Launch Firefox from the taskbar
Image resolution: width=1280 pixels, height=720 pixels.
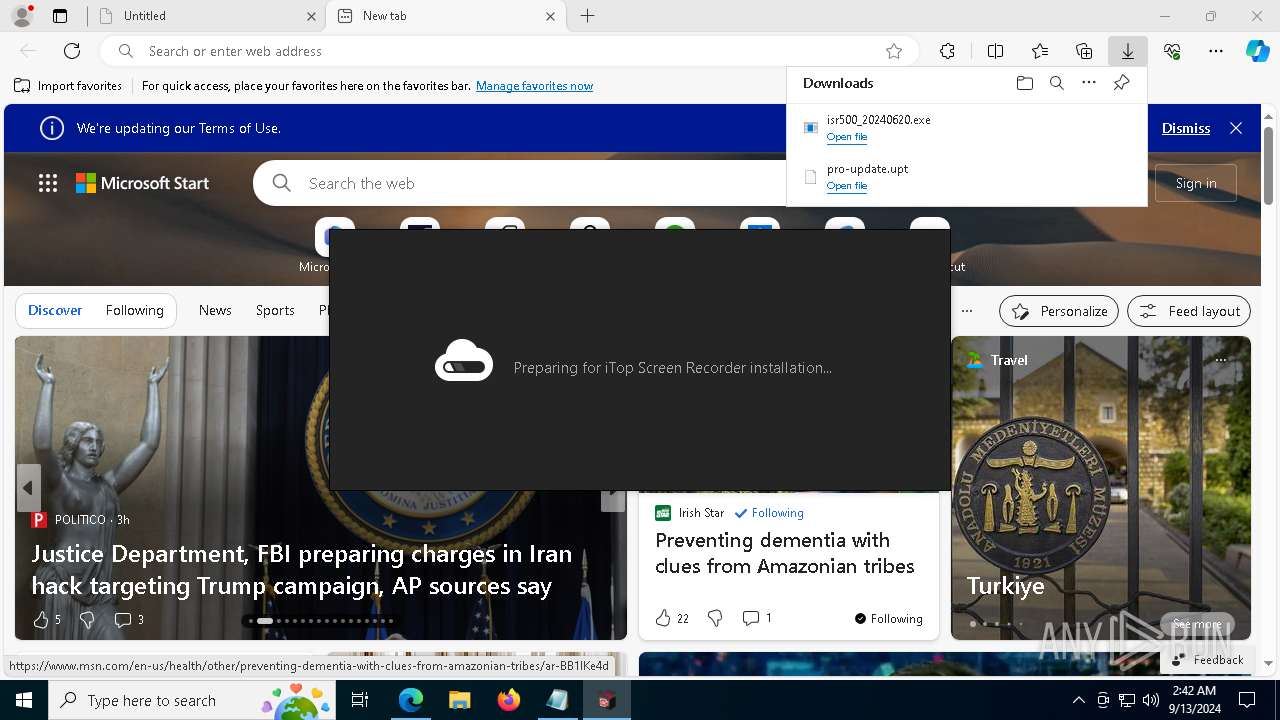pyautogui.click(x=508, y=700)
